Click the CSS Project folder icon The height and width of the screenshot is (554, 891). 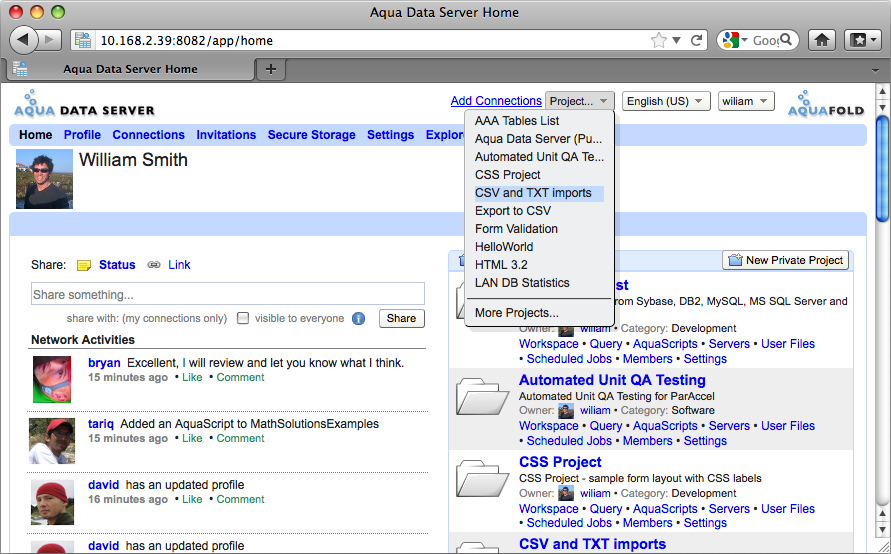point(483,478)
